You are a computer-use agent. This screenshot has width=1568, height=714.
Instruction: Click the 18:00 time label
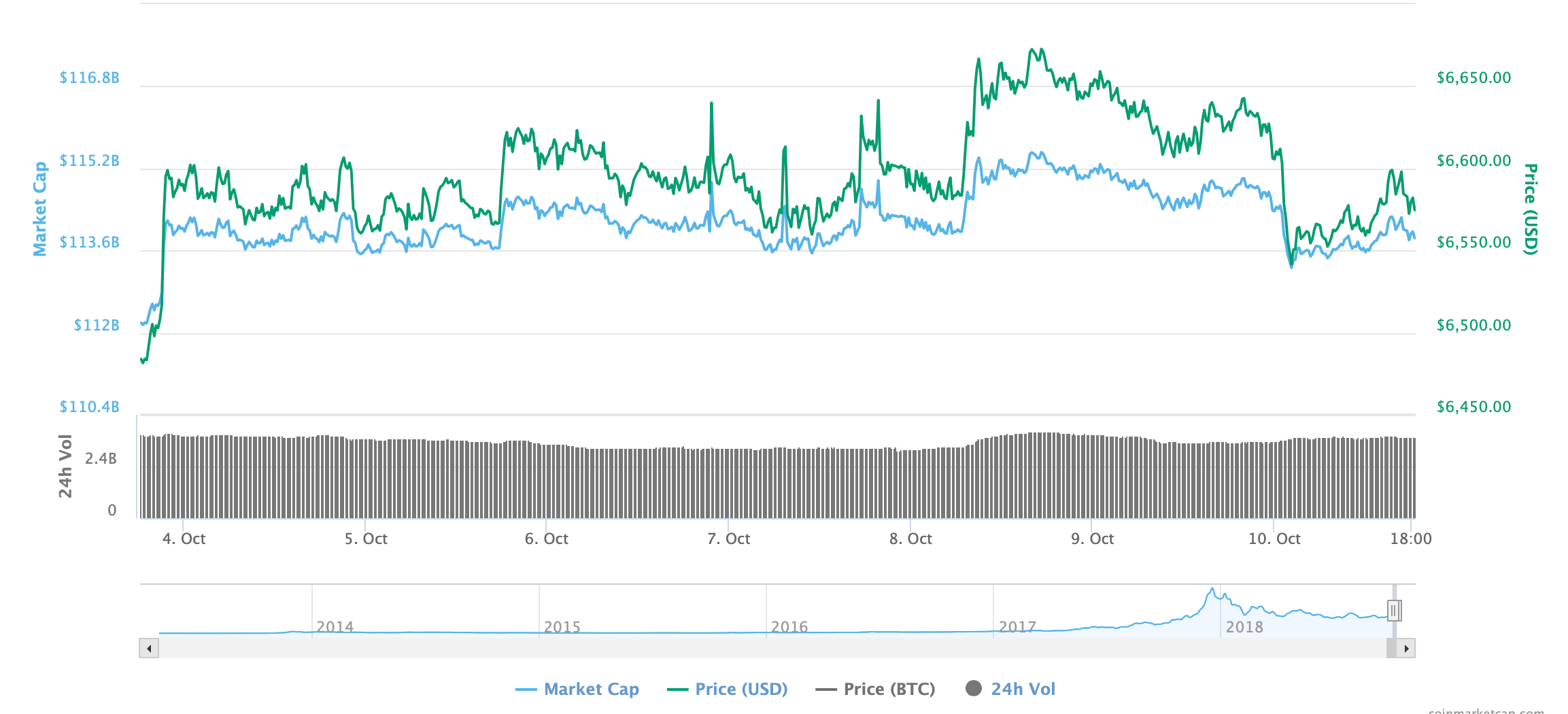click(x=1411, y=539)
